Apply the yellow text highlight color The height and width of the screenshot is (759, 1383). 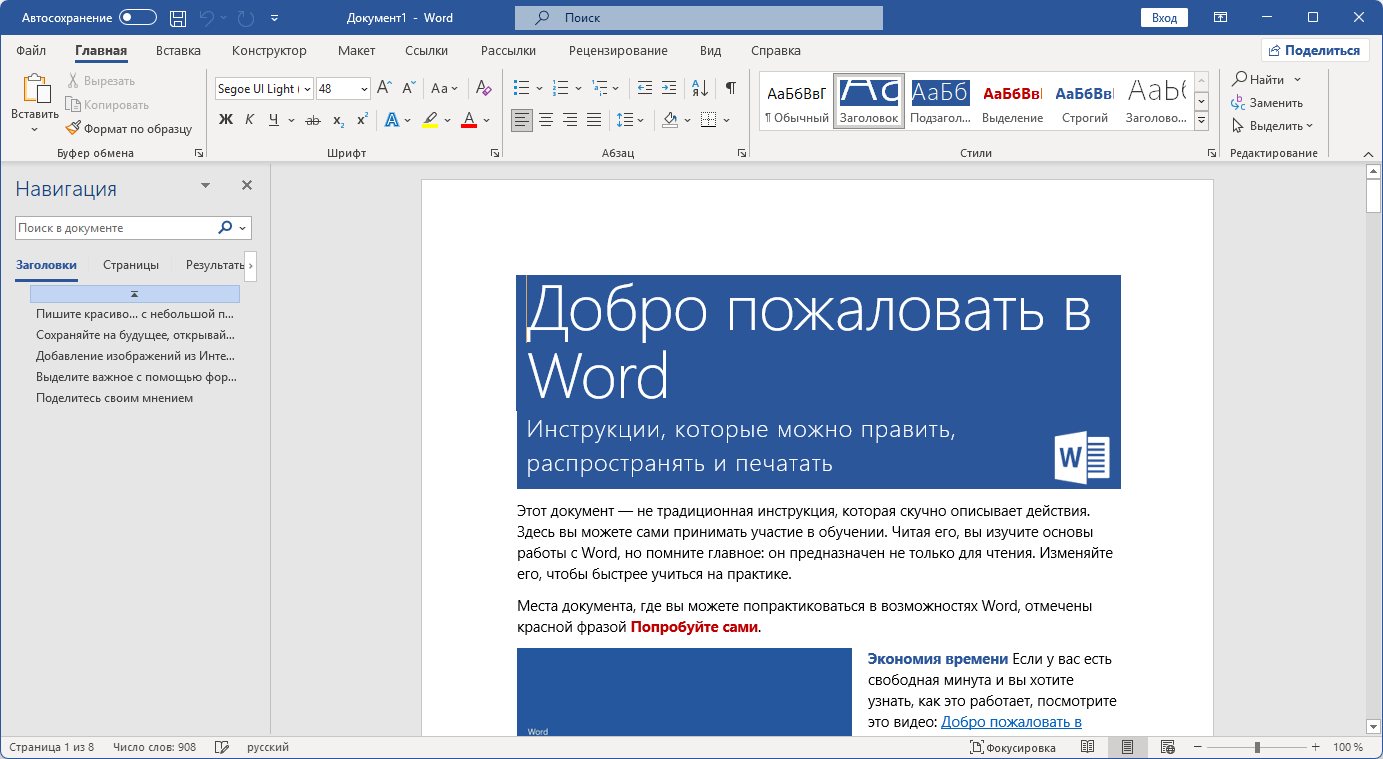pos(430,120)
